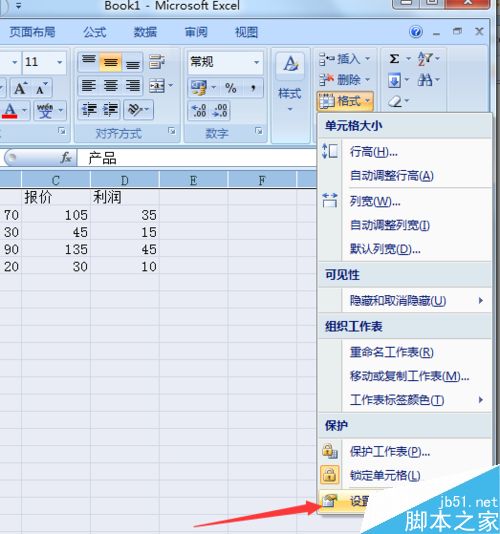The width and height of the screenshot is (500, 534).
Task: Click fill down icon
Action: (x=394, y=81)
